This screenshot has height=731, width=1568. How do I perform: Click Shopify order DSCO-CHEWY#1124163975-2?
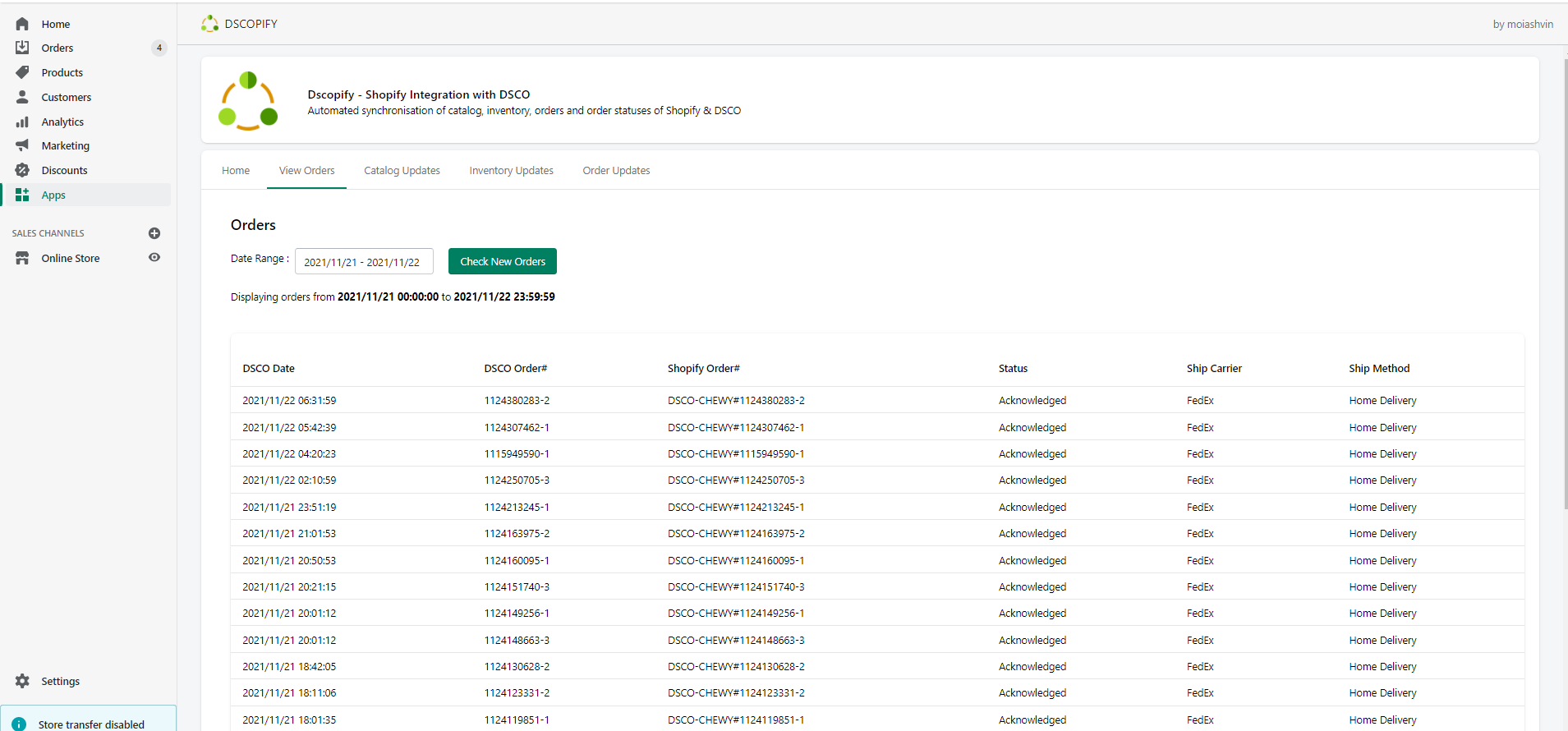coord(736,533)
